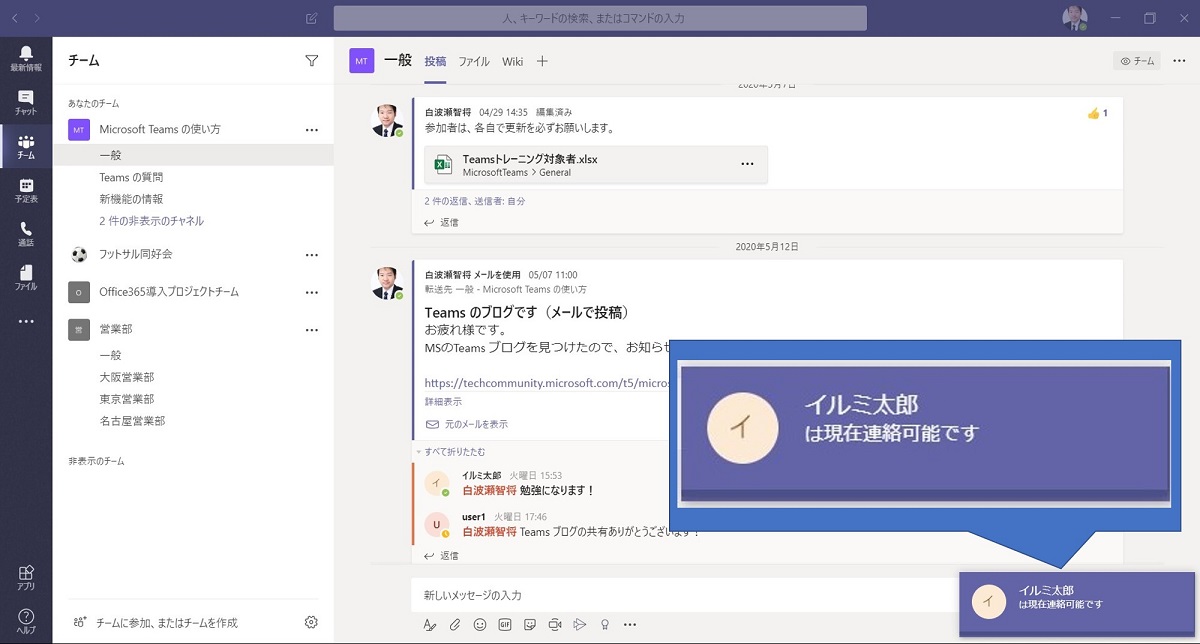Attach a file with the paperclip icon

455,624
